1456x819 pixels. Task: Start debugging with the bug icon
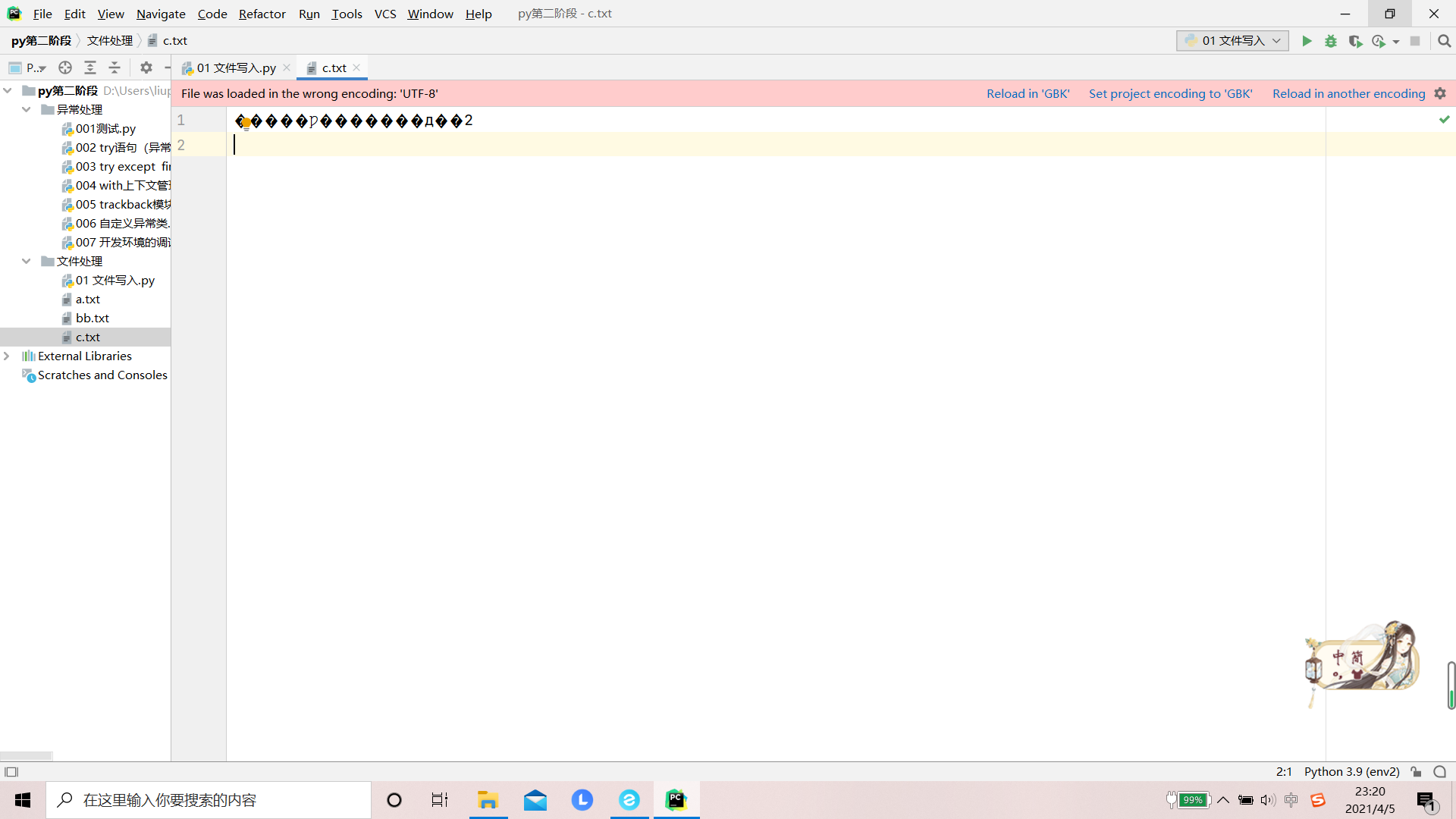(x=1331, y=41)
